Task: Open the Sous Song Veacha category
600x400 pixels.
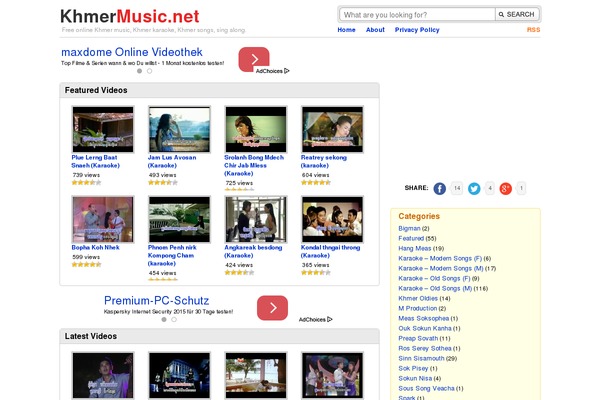Action: pyautogui.click(x=426, y=388)
